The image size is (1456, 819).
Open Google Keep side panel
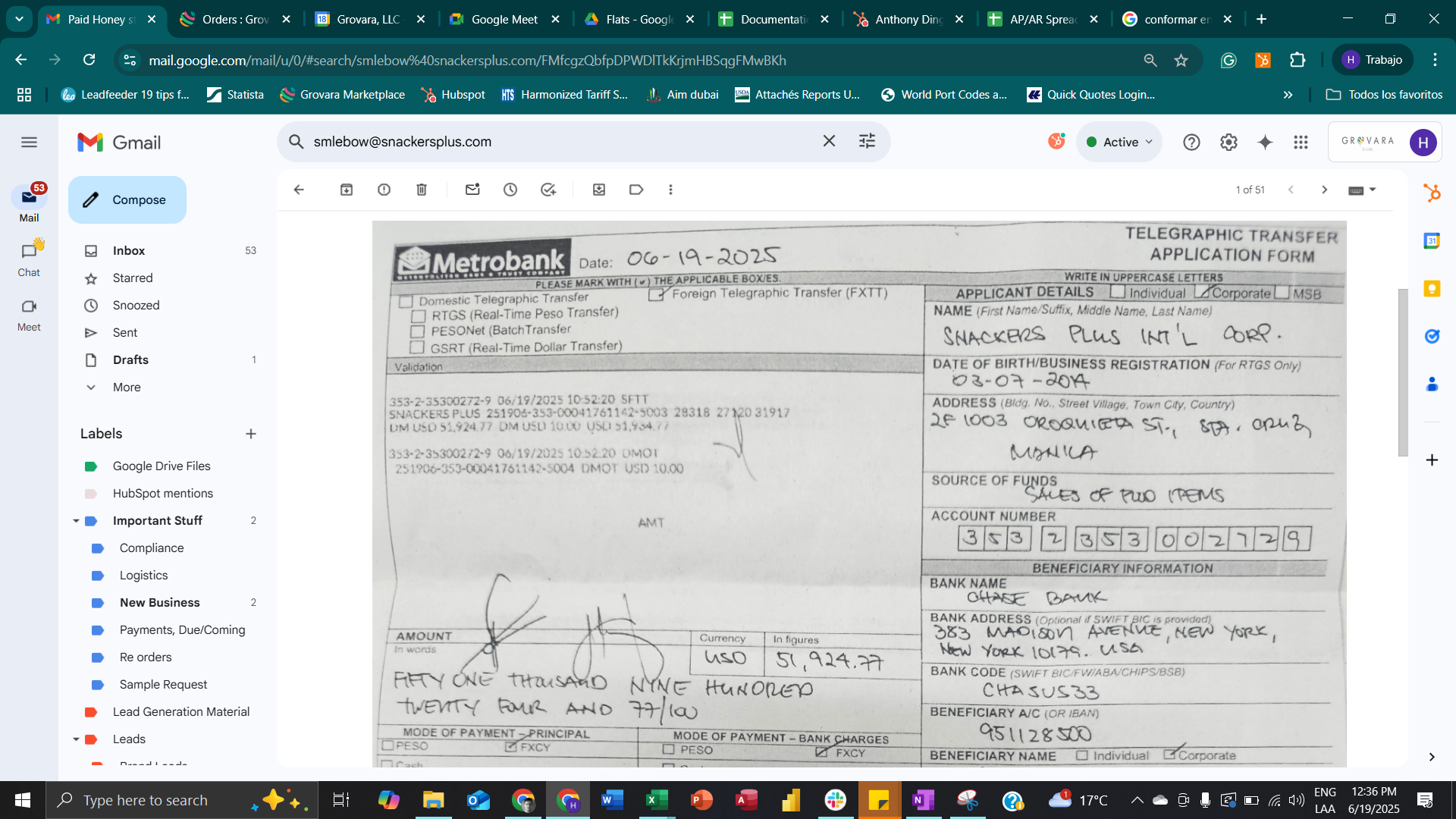[1432, 289]
